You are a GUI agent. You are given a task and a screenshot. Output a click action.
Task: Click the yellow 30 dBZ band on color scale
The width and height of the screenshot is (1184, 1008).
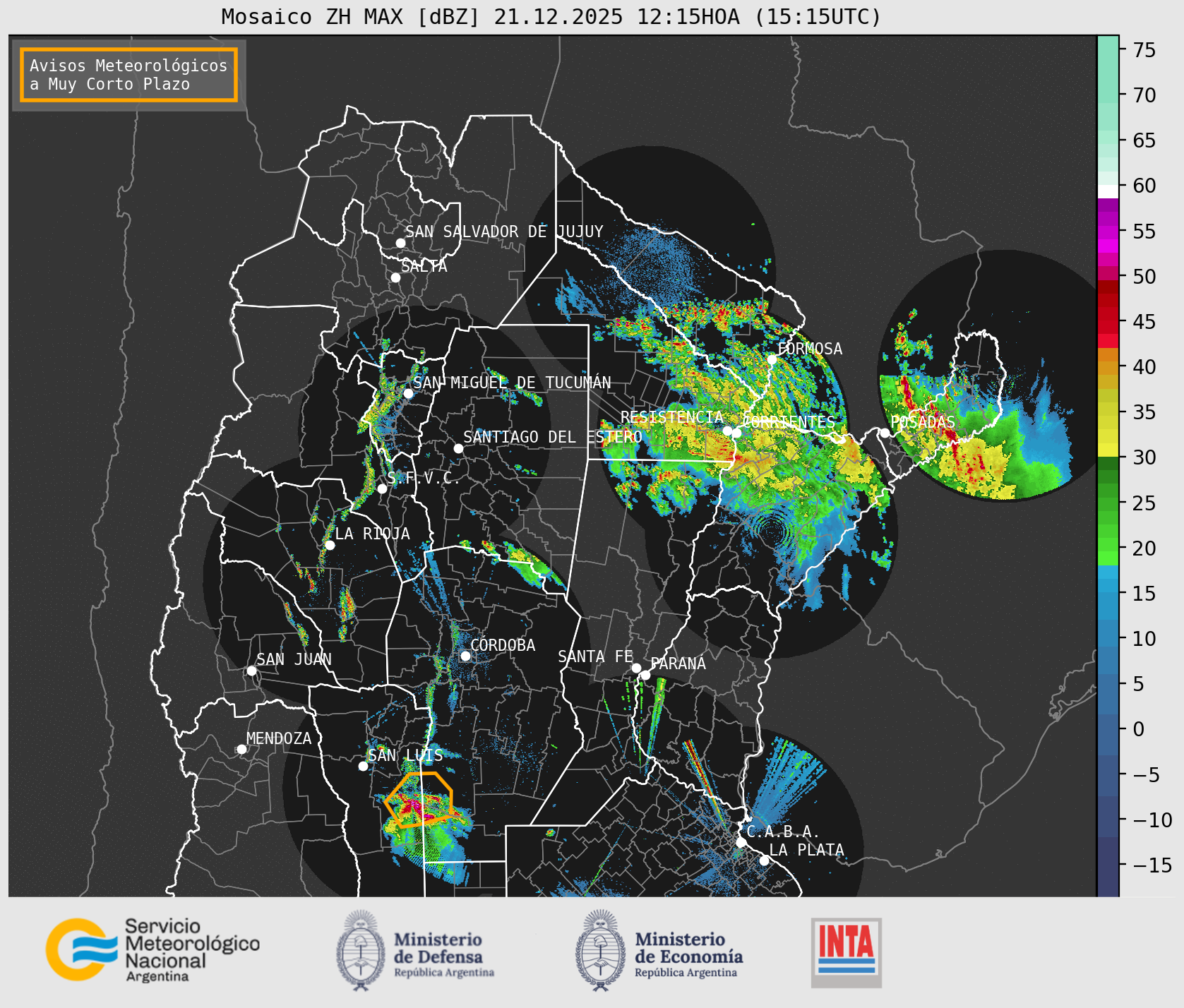1108,450
